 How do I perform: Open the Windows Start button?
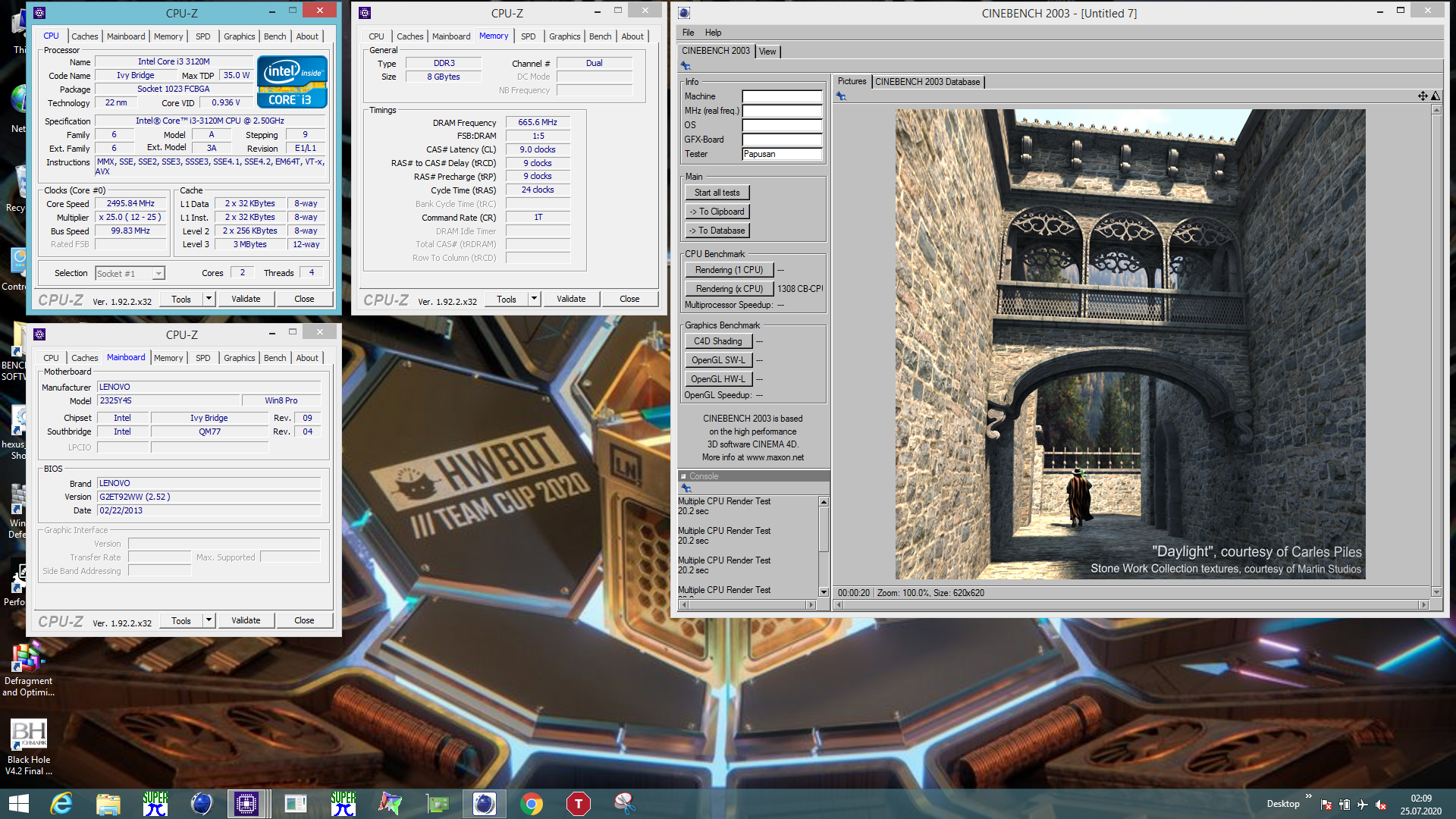coord(18,803)
